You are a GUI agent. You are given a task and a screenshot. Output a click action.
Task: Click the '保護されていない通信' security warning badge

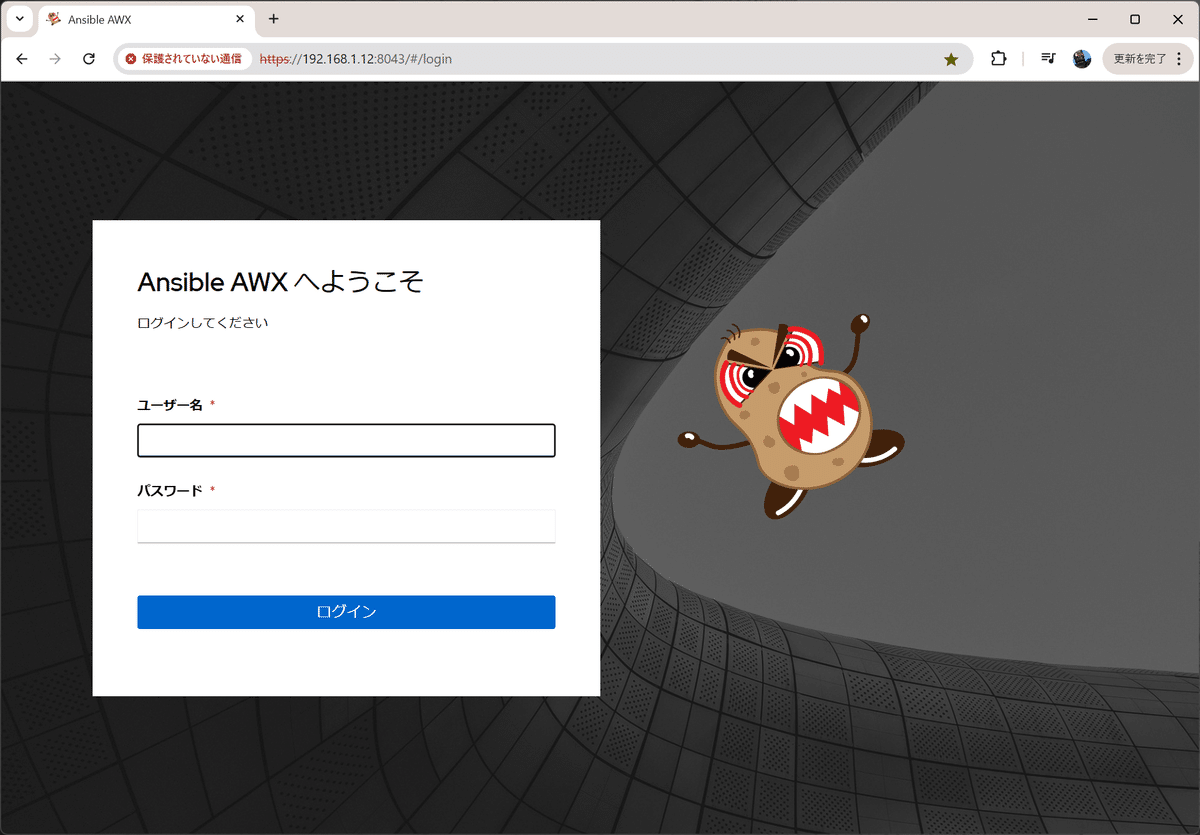click(183, 59)
